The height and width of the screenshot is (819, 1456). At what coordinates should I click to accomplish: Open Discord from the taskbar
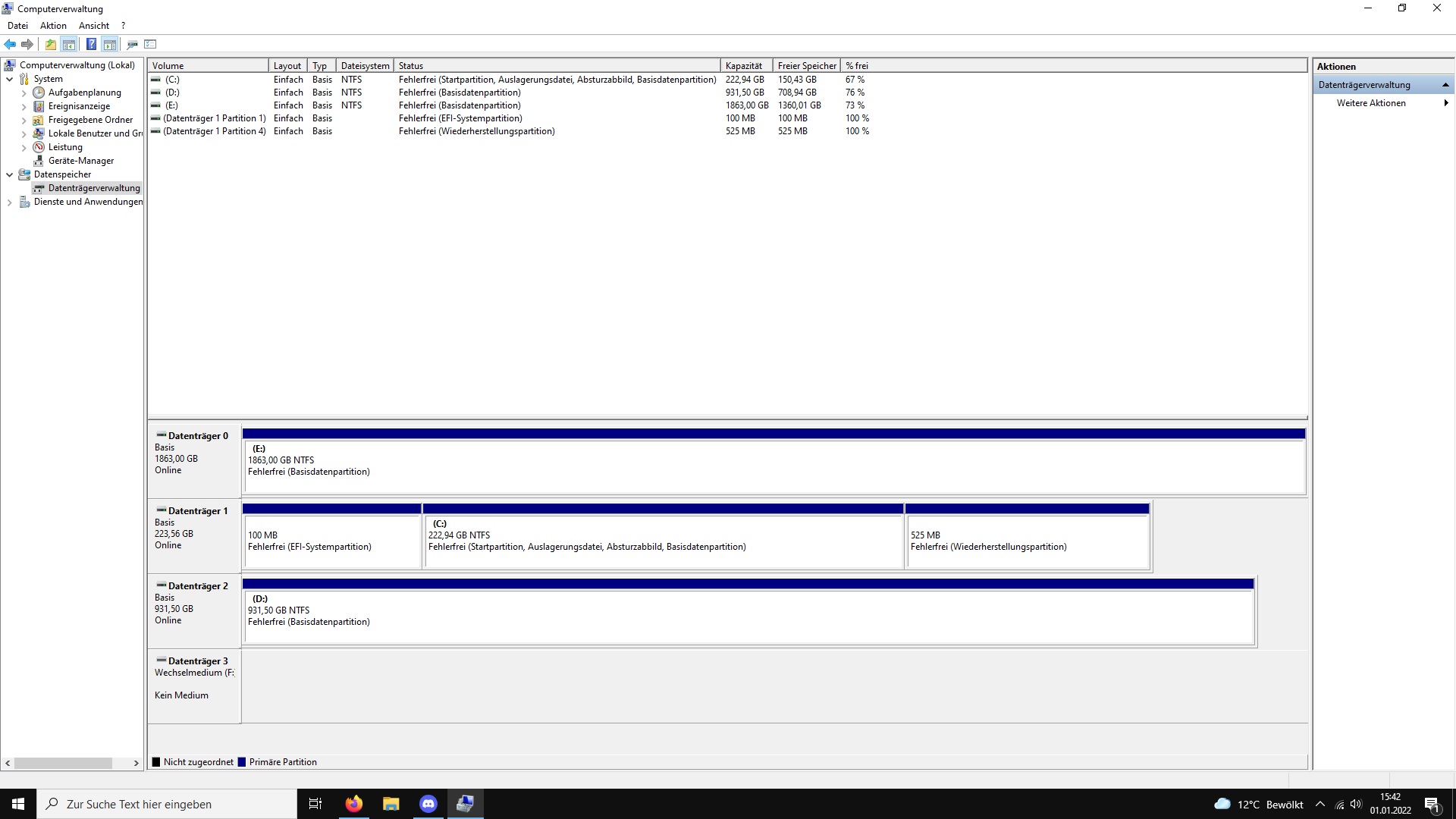pos(428,804)
